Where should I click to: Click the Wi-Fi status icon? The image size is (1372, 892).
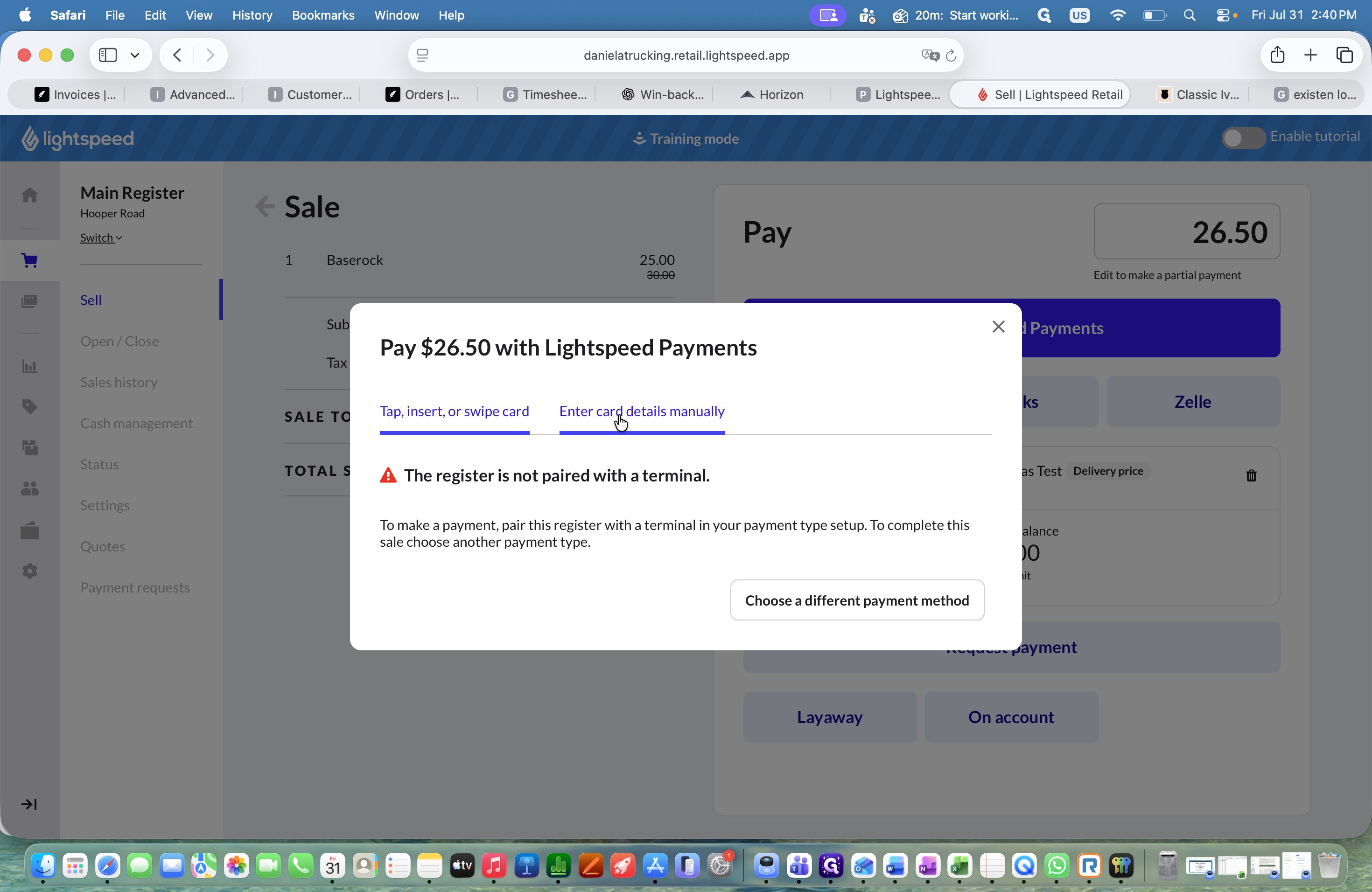[1118, 15]
